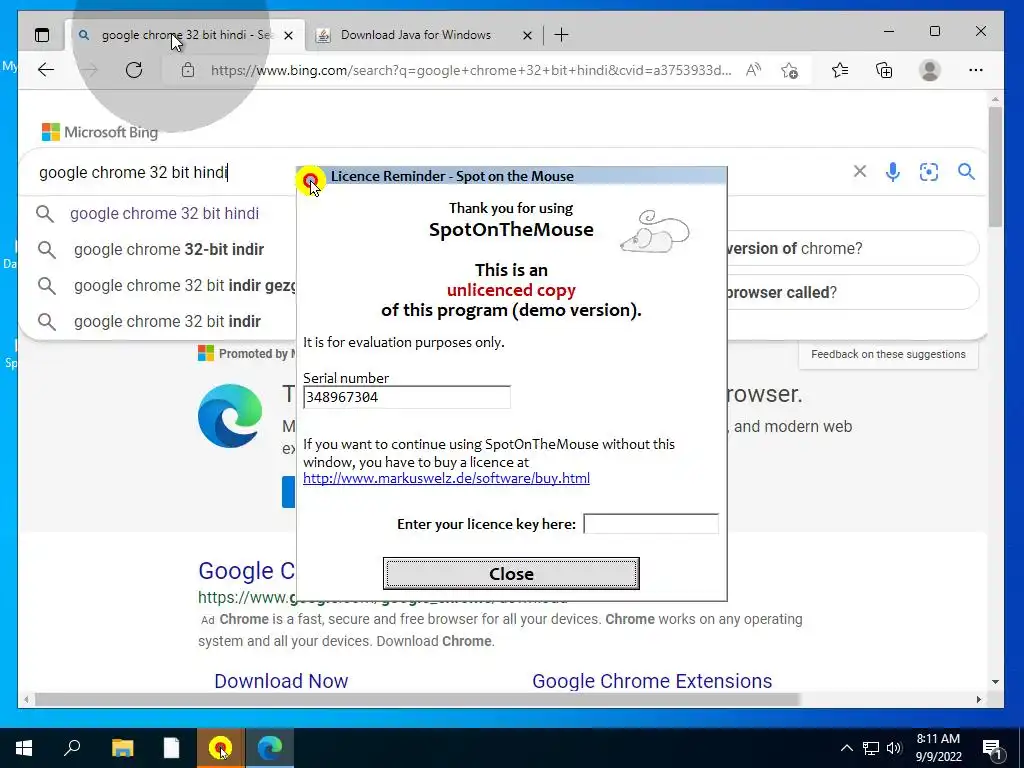Minimize the Edge browser window

point(889,31)
